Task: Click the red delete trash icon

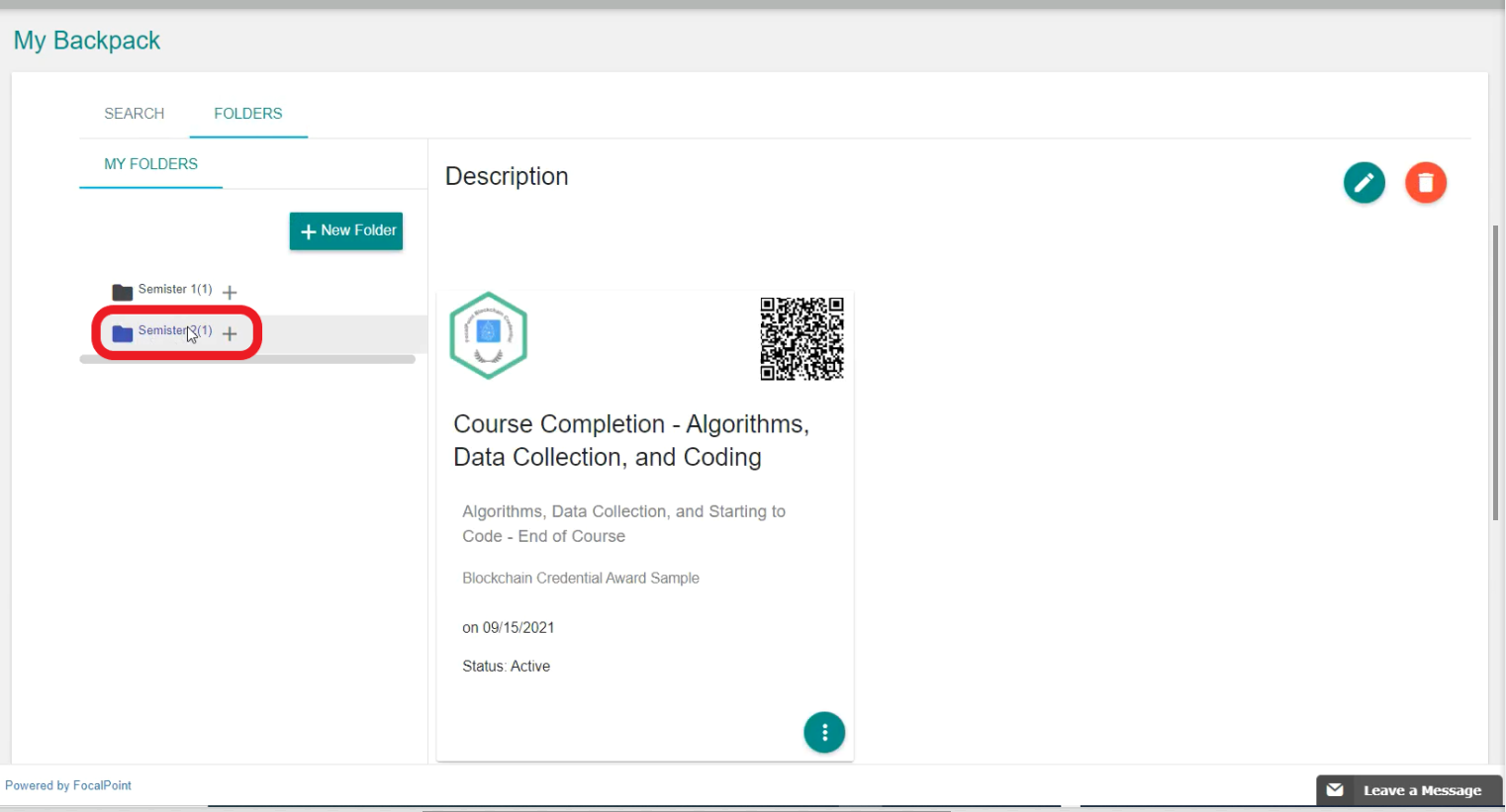Action: tap(1425, 183)
